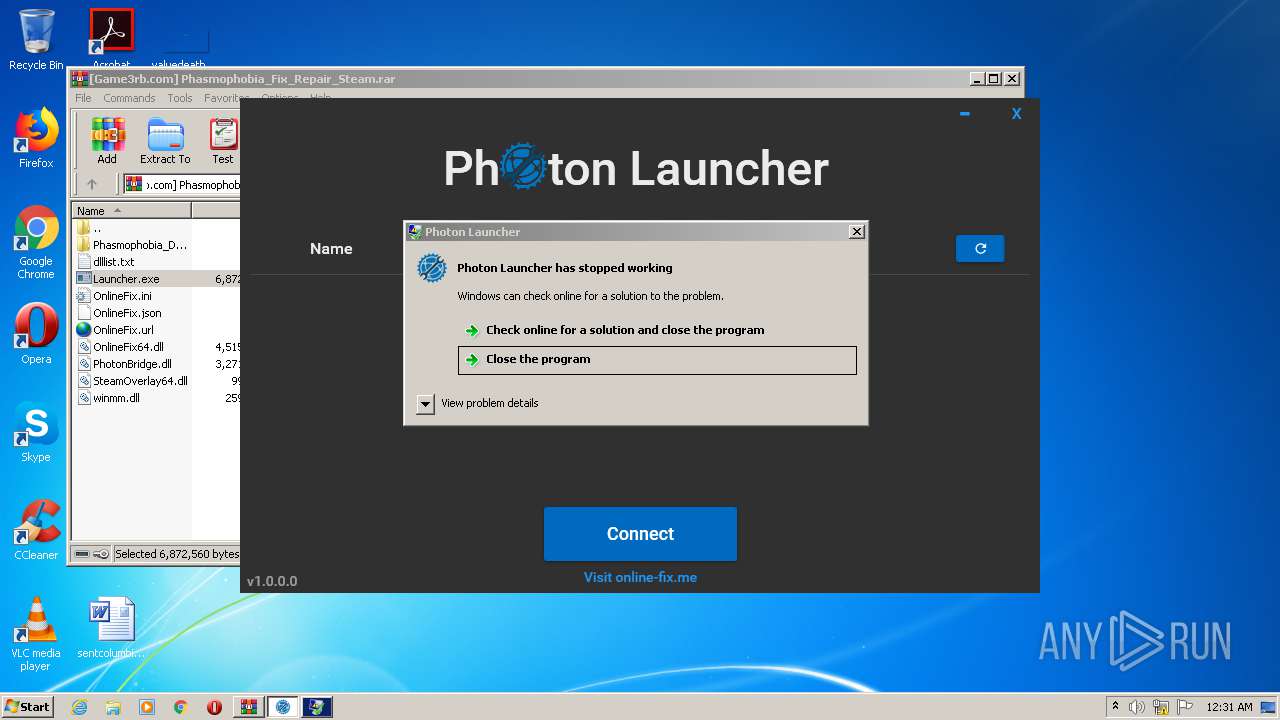This screenshot has width=1280, height=720.
Task: Open the sentcolumbi Word document on desktop
Action: click(111, 628)
